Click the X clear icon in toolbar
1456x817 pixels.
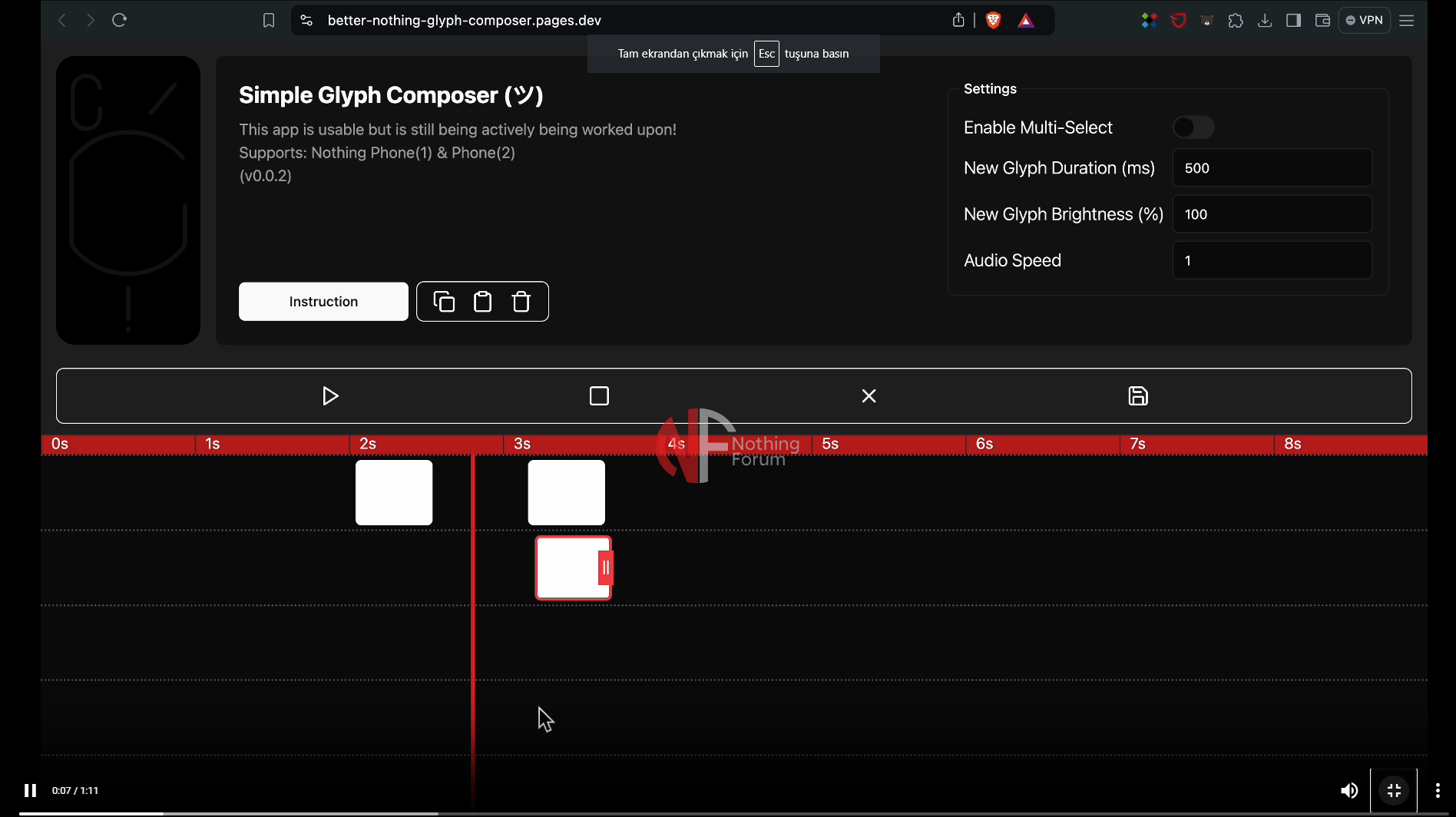coord(869,396)
